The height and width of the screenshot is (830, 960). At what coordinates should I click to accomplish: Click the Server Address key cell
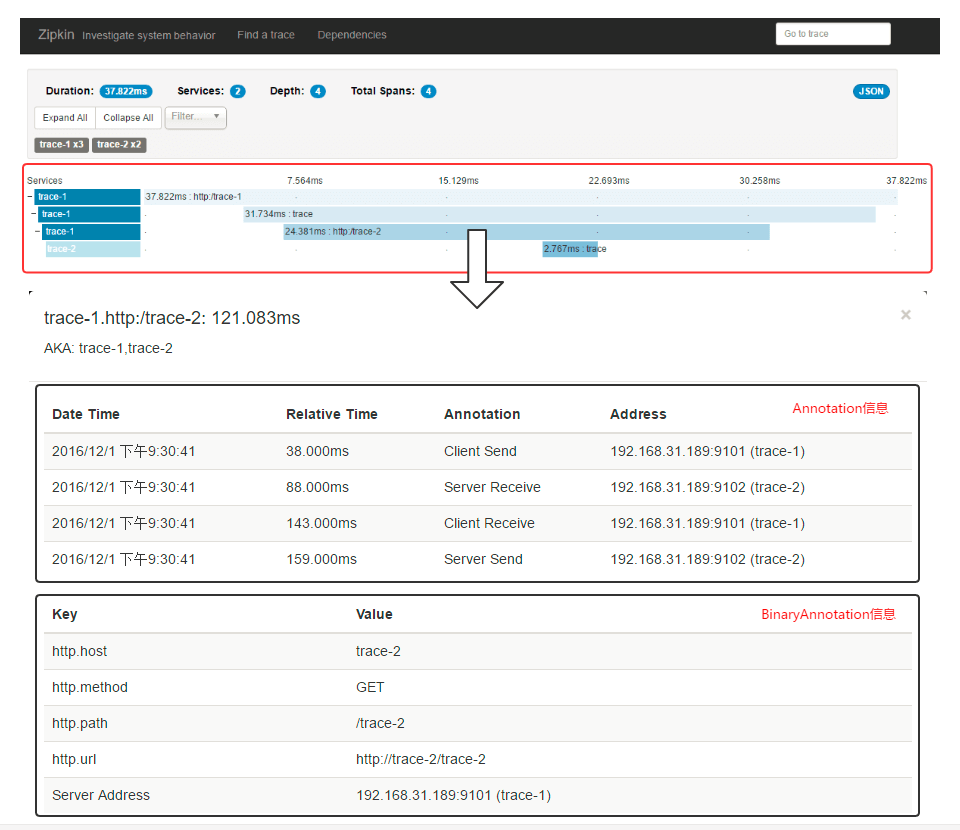click(x=100, y=795)
